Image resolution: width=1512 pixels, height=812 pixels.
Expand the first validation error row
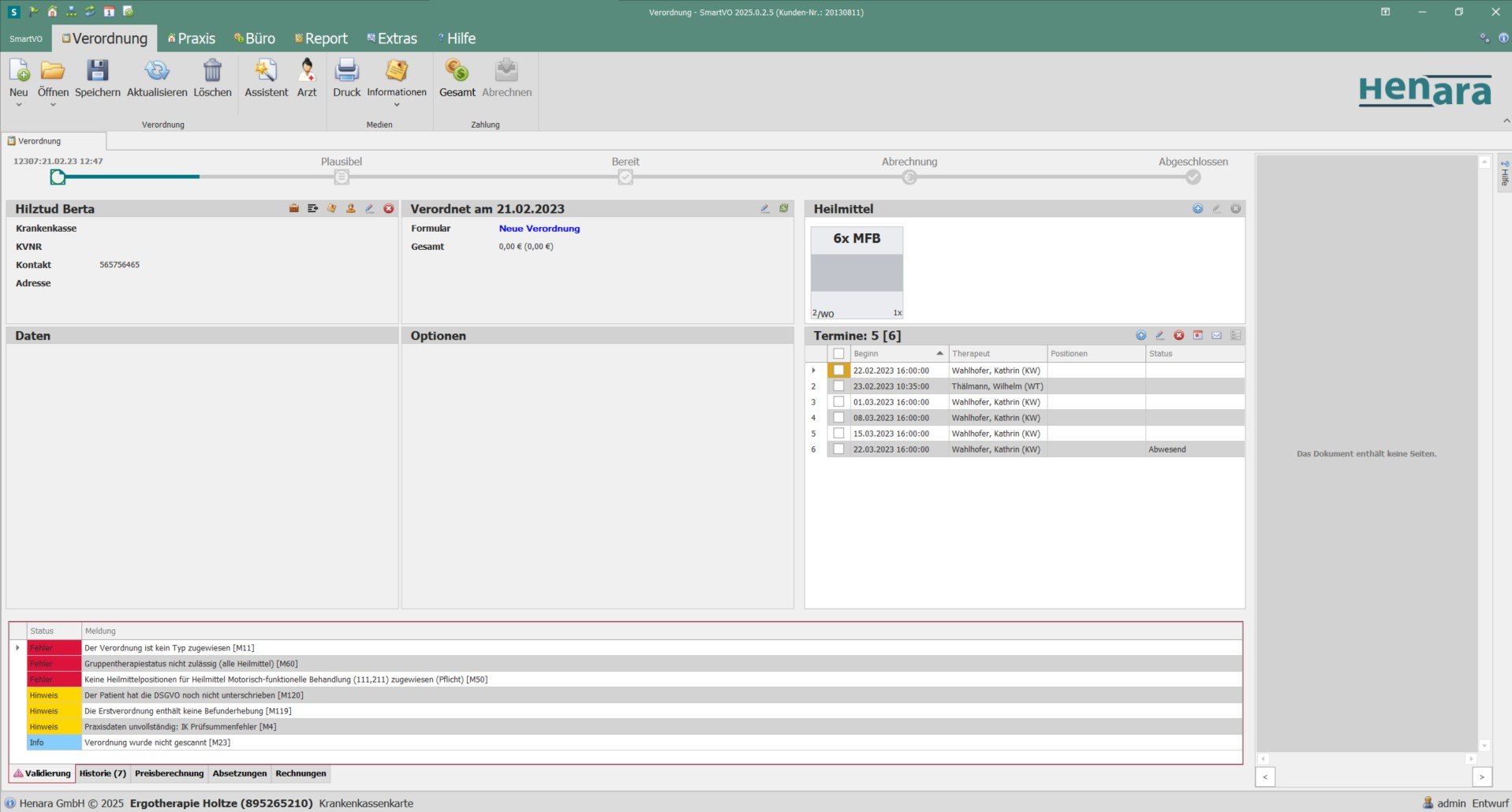tap(18, 647)
